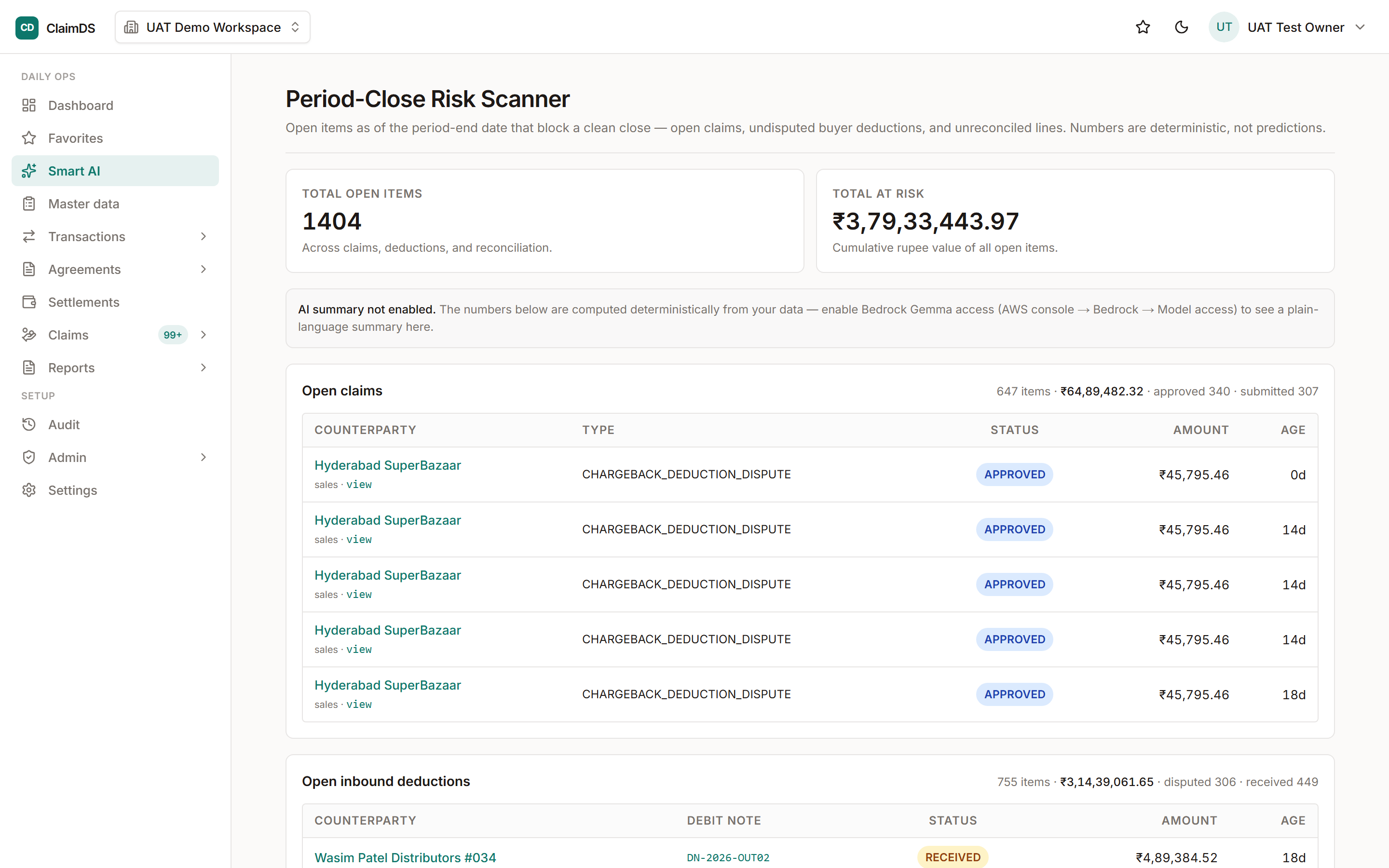The image size is (1389, 868).
Task: Click the Master data clipboard icon
Action: [x=29, y=203]
